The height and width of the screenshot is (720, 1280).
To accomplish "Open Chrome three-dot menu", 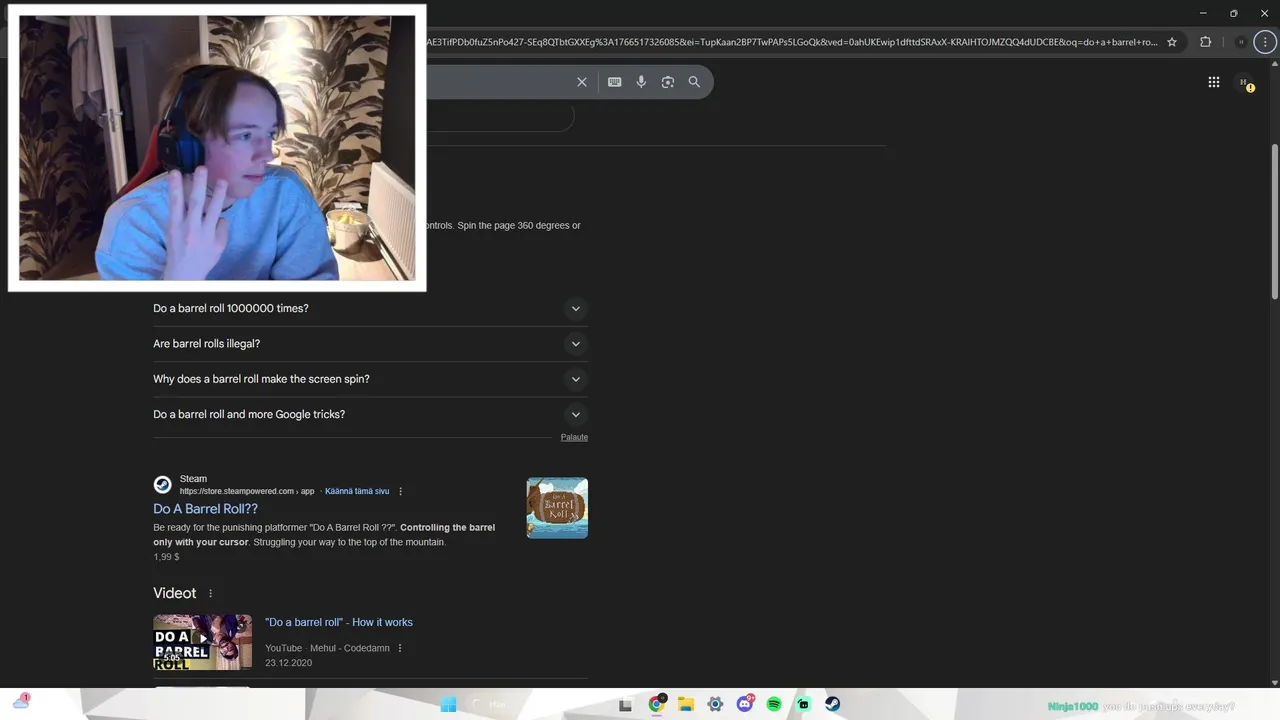I will coord(1266,42).
